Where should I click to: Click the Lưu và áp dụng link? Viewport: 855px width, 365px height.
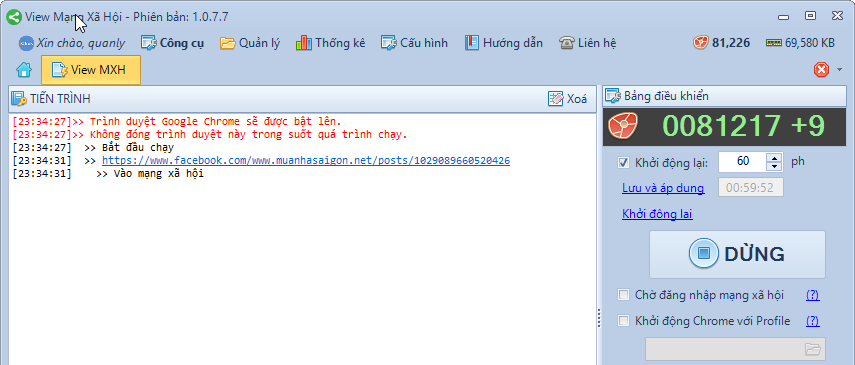click(x=663, y=188)
